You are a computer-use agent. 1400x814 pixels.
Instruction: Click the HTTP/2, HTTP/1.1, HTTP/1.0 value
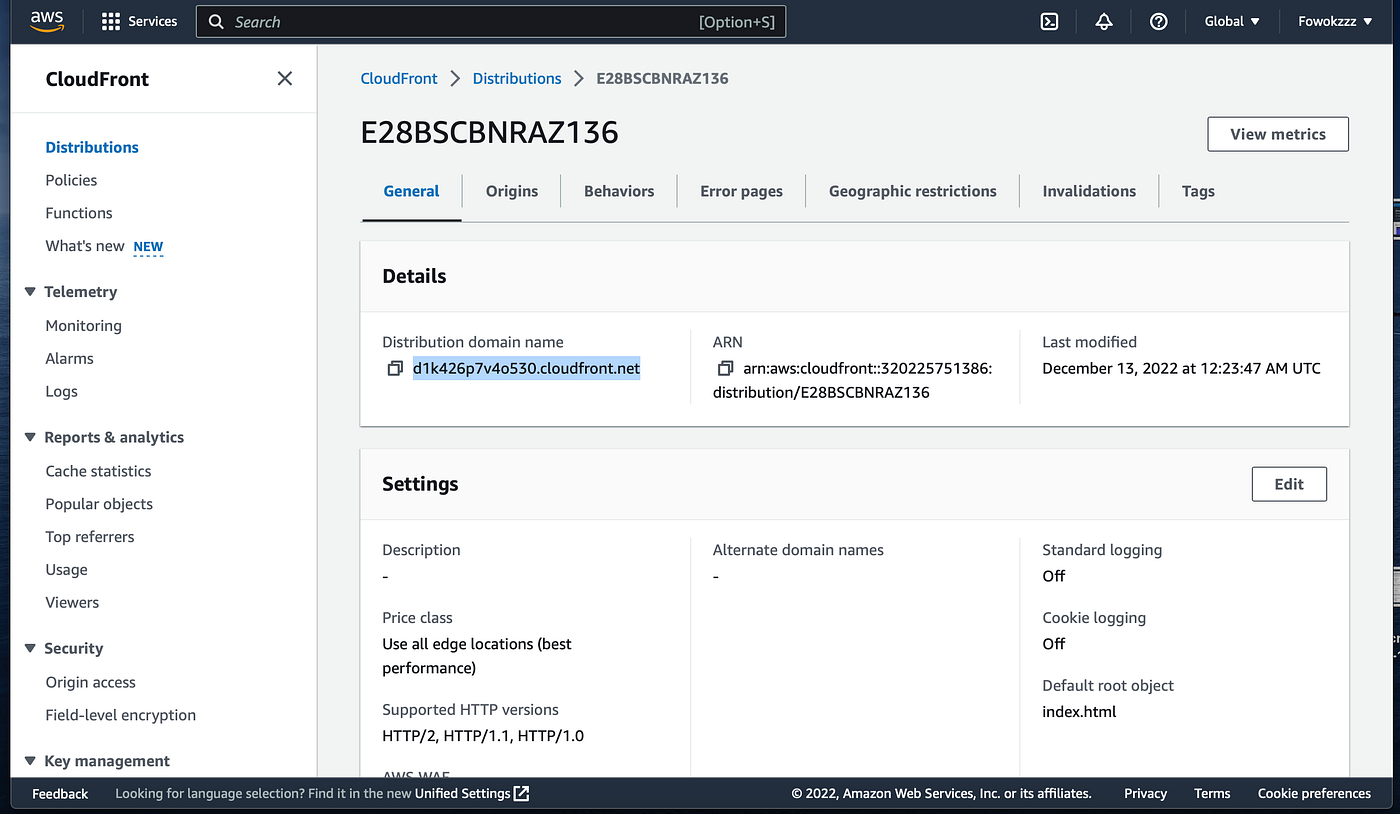pyautogui.click(x=483, y=736)
